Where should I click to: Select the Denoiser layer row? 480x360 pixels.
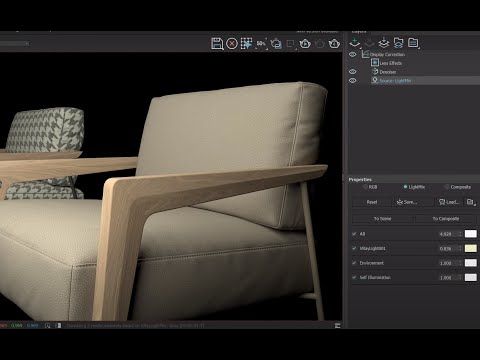425,72
